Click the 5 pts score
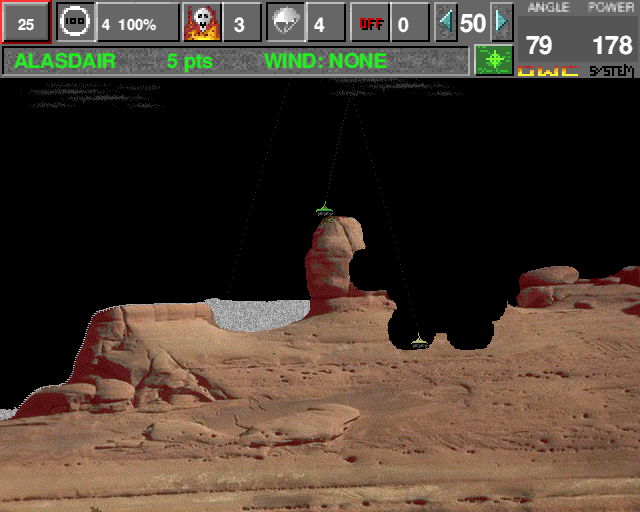The height and width of the screenshot is (512, 640). point(190,61)
